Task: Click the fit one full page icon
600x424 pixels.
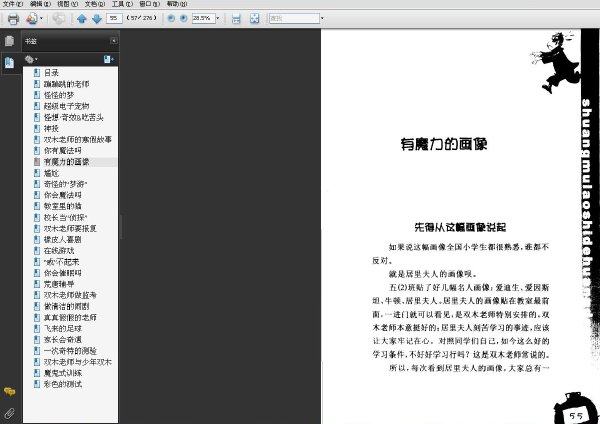Action: tap(254, 18)
